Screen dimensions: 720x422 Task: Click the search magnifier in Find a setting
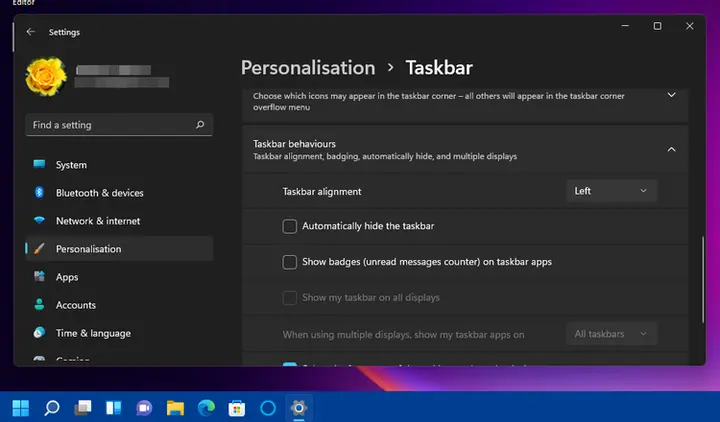(x=200, y=124)
